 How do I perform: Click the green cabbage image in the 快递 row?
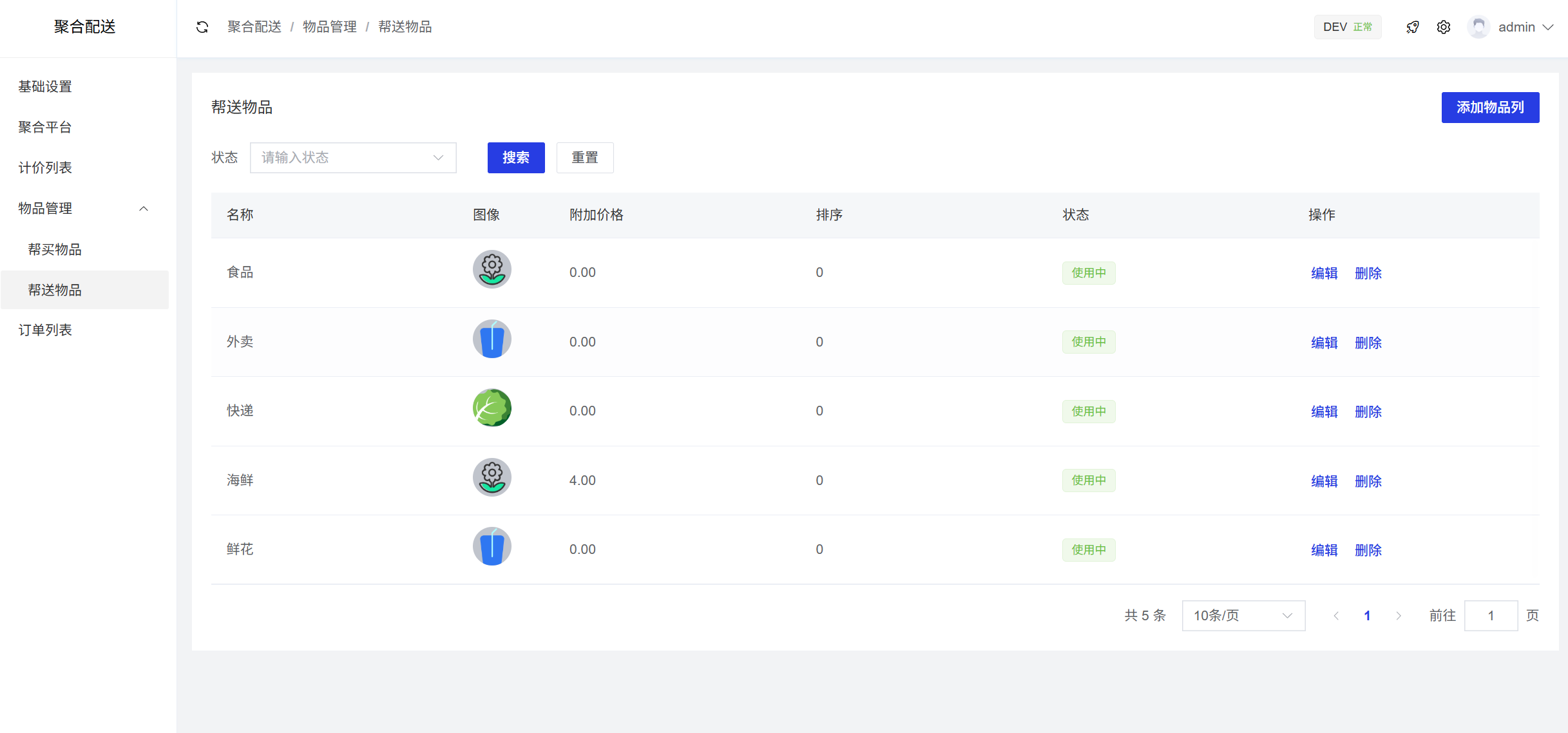492,408
